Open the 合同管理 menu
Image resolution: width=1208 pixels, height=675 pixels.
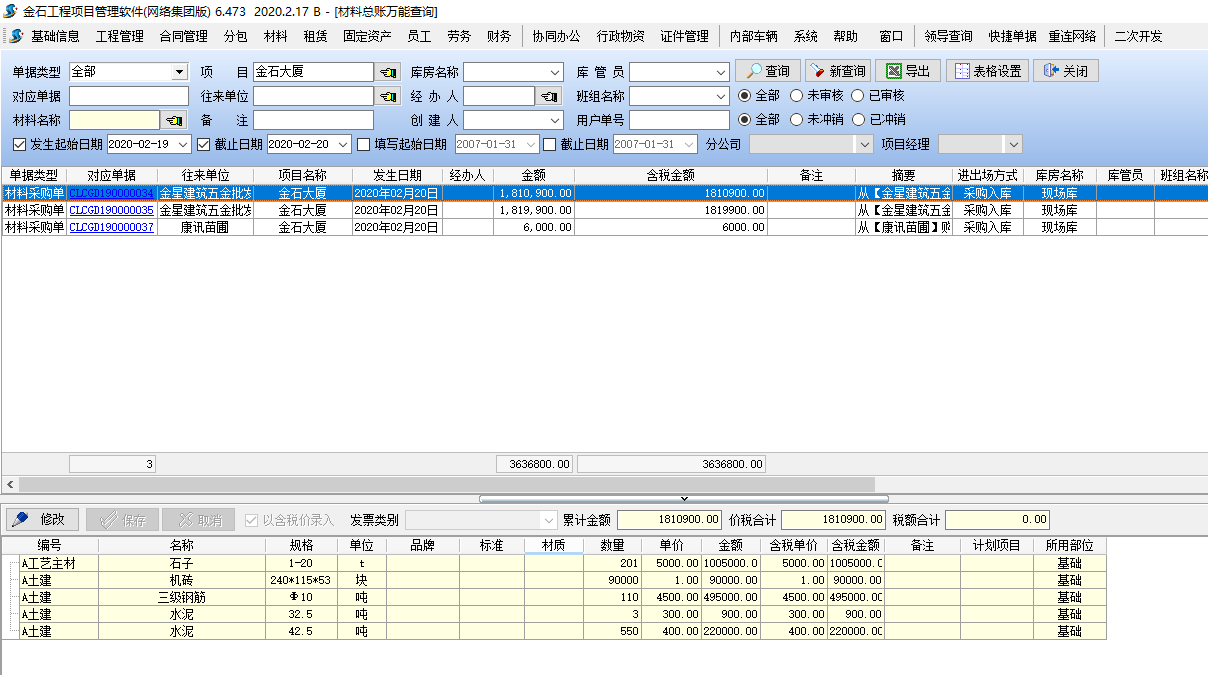pyautogui.click(x=183, y=36)
